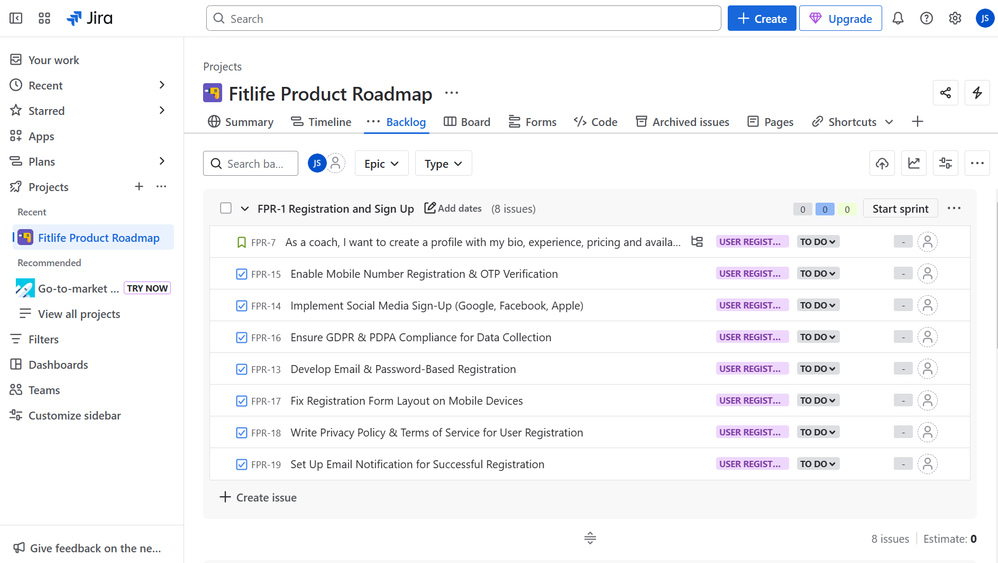Image resolution: width=998 pixels, height=563 pixels.
Task: Open the Epic filter dropdown
Action: (381, 163)
